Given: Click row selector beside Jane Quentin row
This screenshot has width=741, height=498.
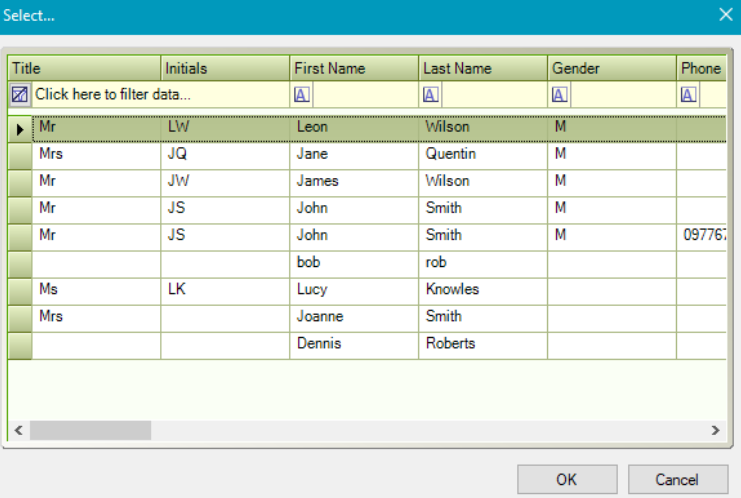Looking at the screenshot, I should point(20,155).
